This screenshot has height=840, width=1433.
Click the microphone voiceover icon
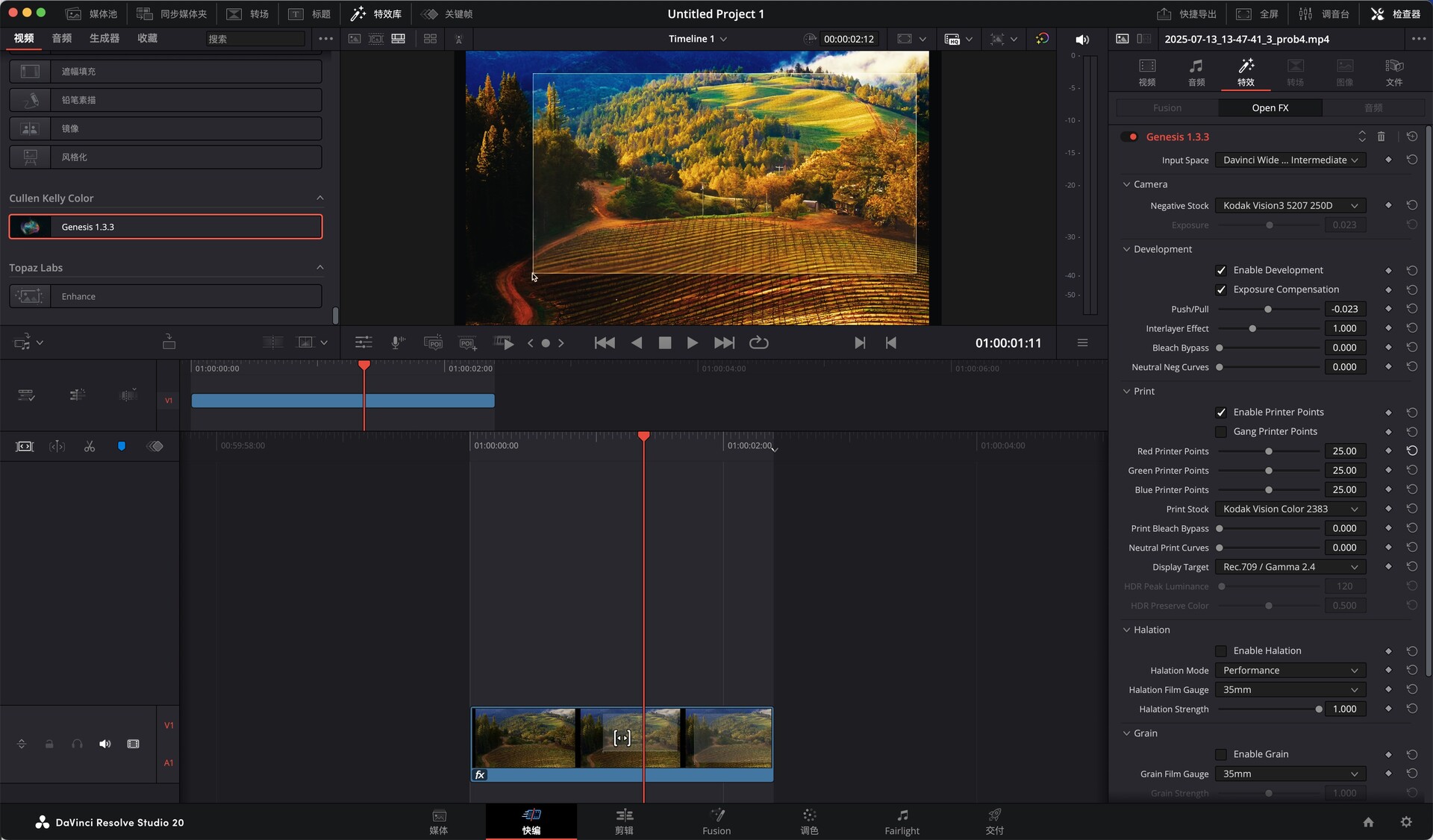(x=398, y=342)
